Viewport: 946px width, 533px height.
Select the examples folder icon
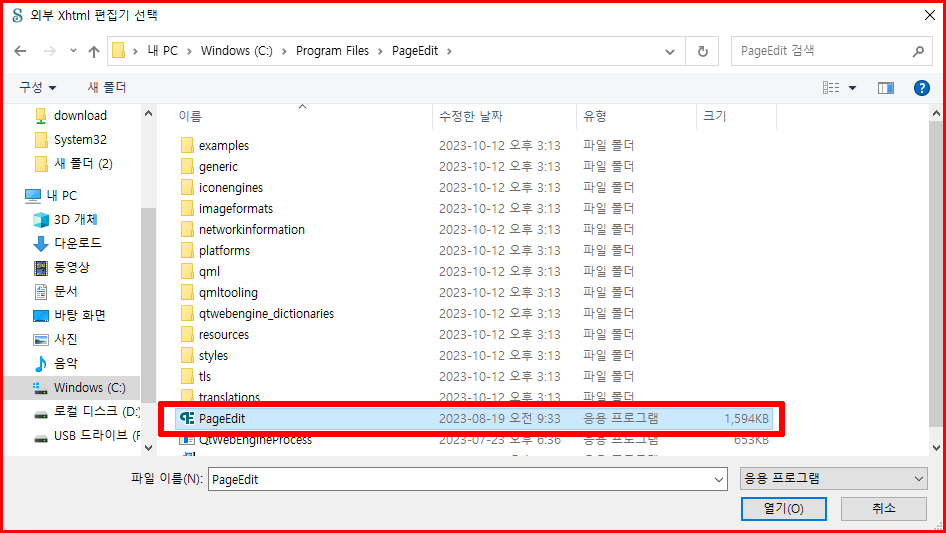point(187,145)
